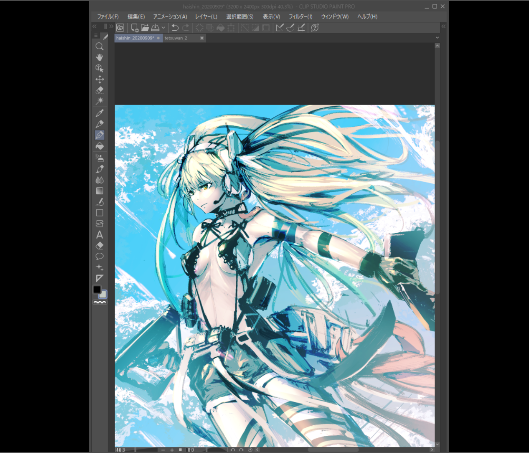The height and width of the screenshot is (453, 529).
Task: Select the Balloon tool
Action: [99, 257]
